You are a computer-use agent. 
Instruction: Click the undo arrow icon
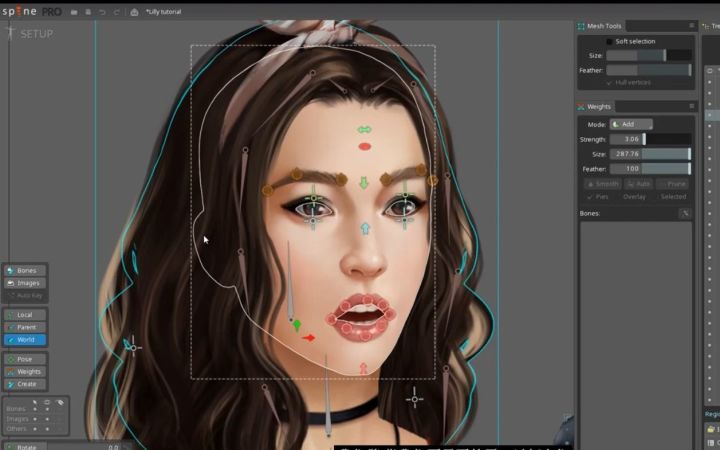tap(102, 12)
